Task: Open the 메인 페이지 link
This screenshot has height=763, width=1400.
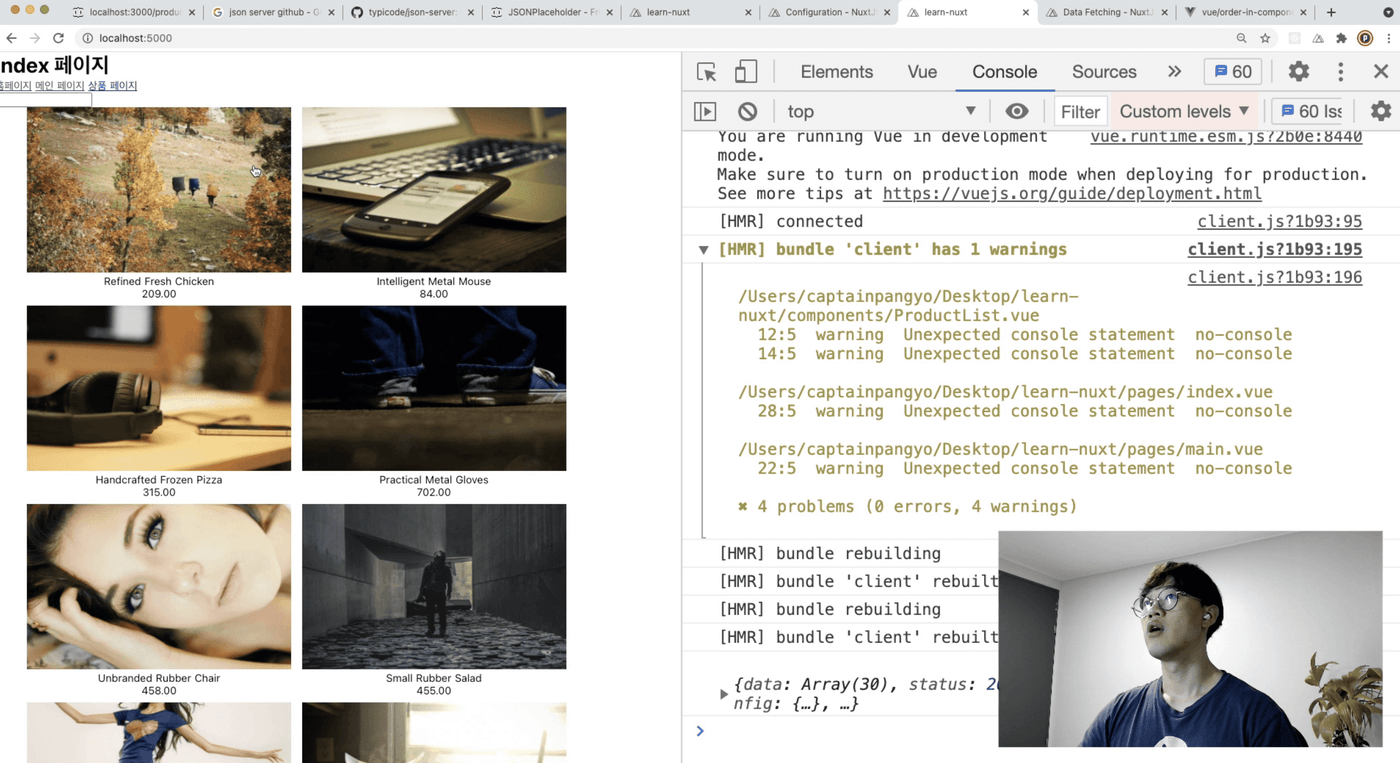Action: [60, 86]
